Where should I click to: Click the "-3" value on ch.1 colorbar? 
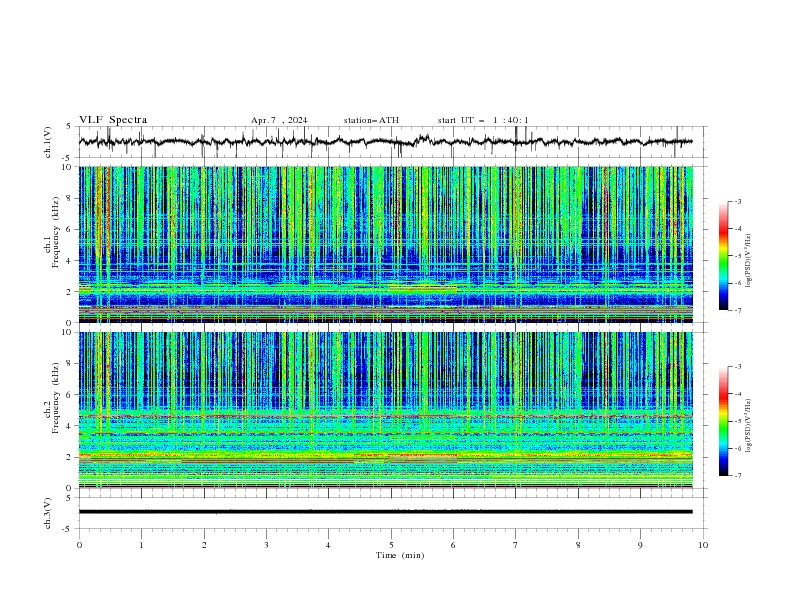pos(737,201)
